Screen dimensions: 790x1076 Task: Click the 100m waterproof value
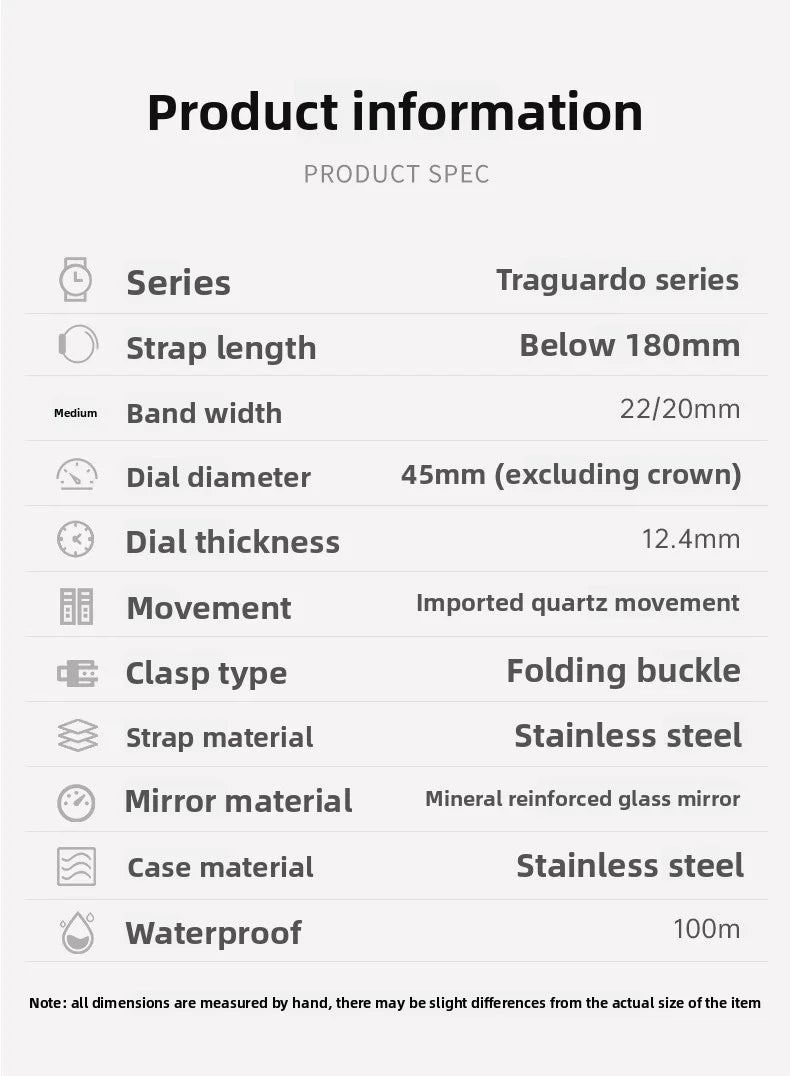pyautogui.click(x=707, y=928)
